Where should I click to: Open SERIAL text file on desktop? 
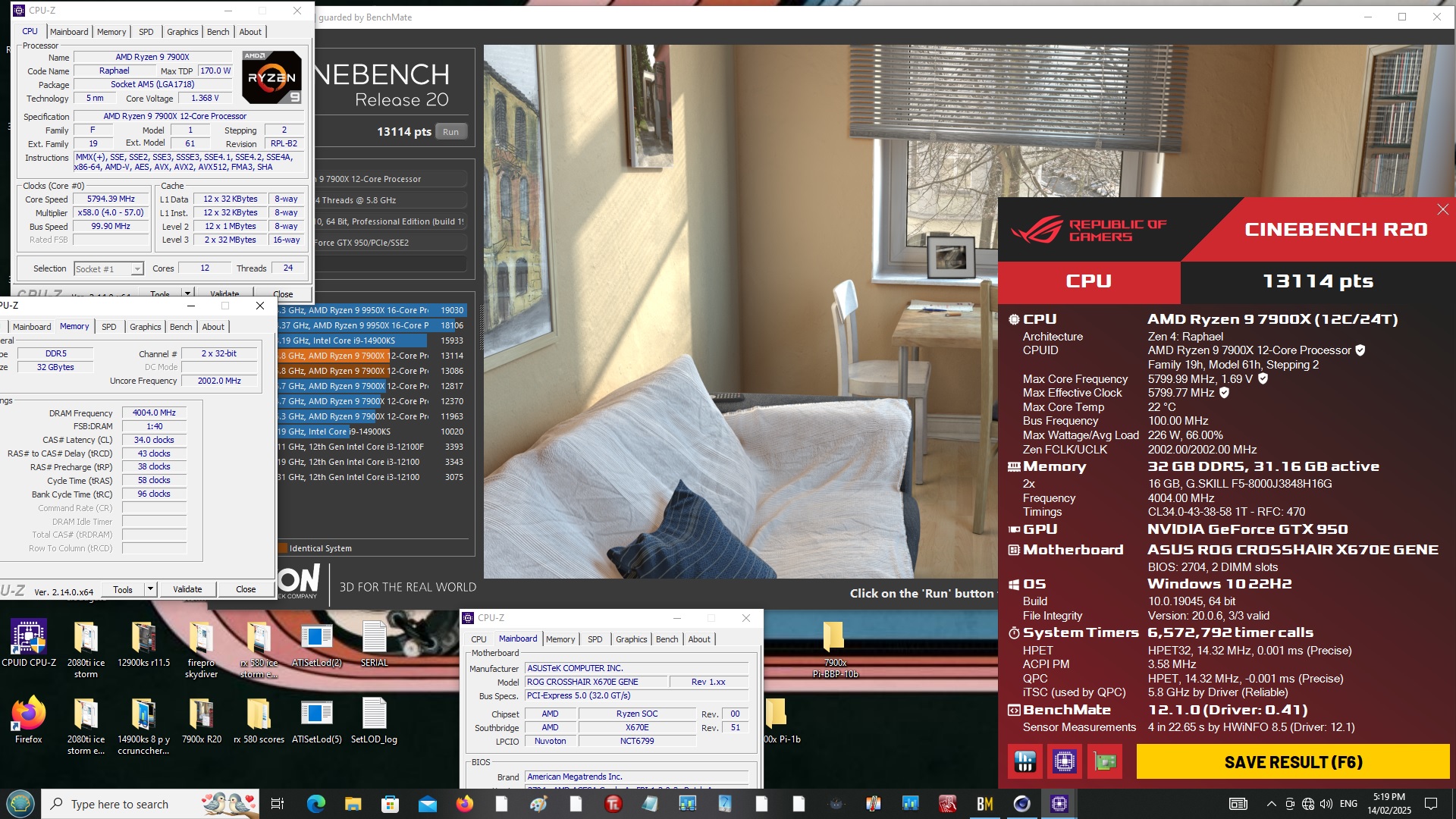(x=375, y=643)
